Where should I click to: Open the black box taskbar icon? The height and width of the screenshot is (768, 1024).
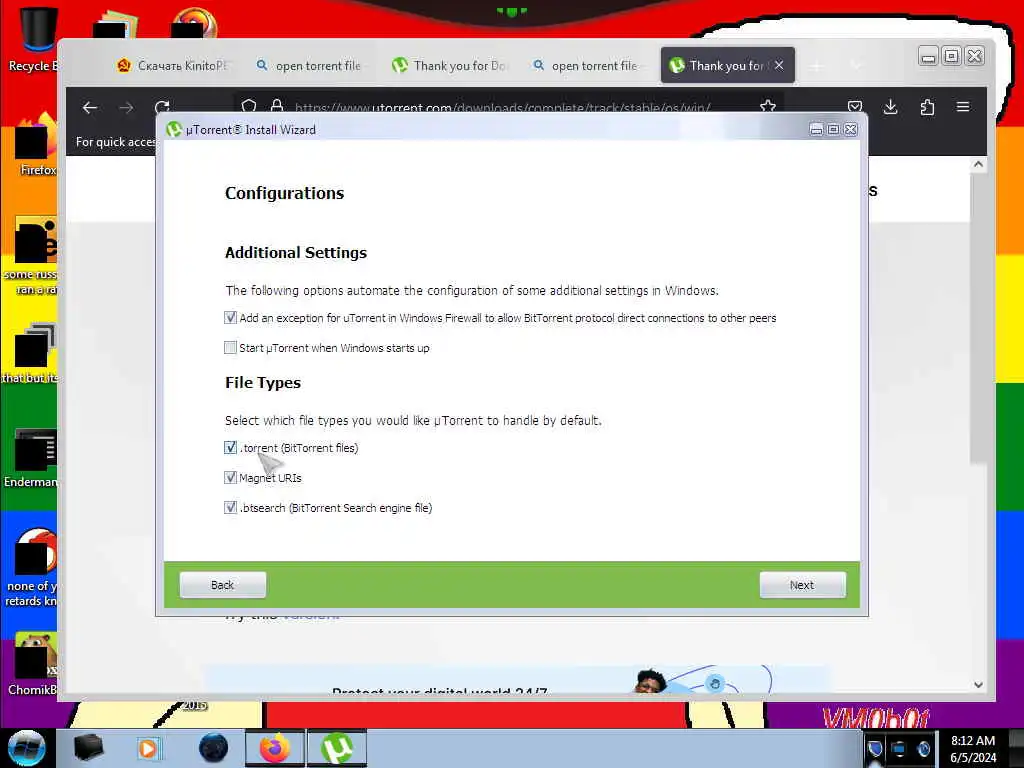click(88, 748)
